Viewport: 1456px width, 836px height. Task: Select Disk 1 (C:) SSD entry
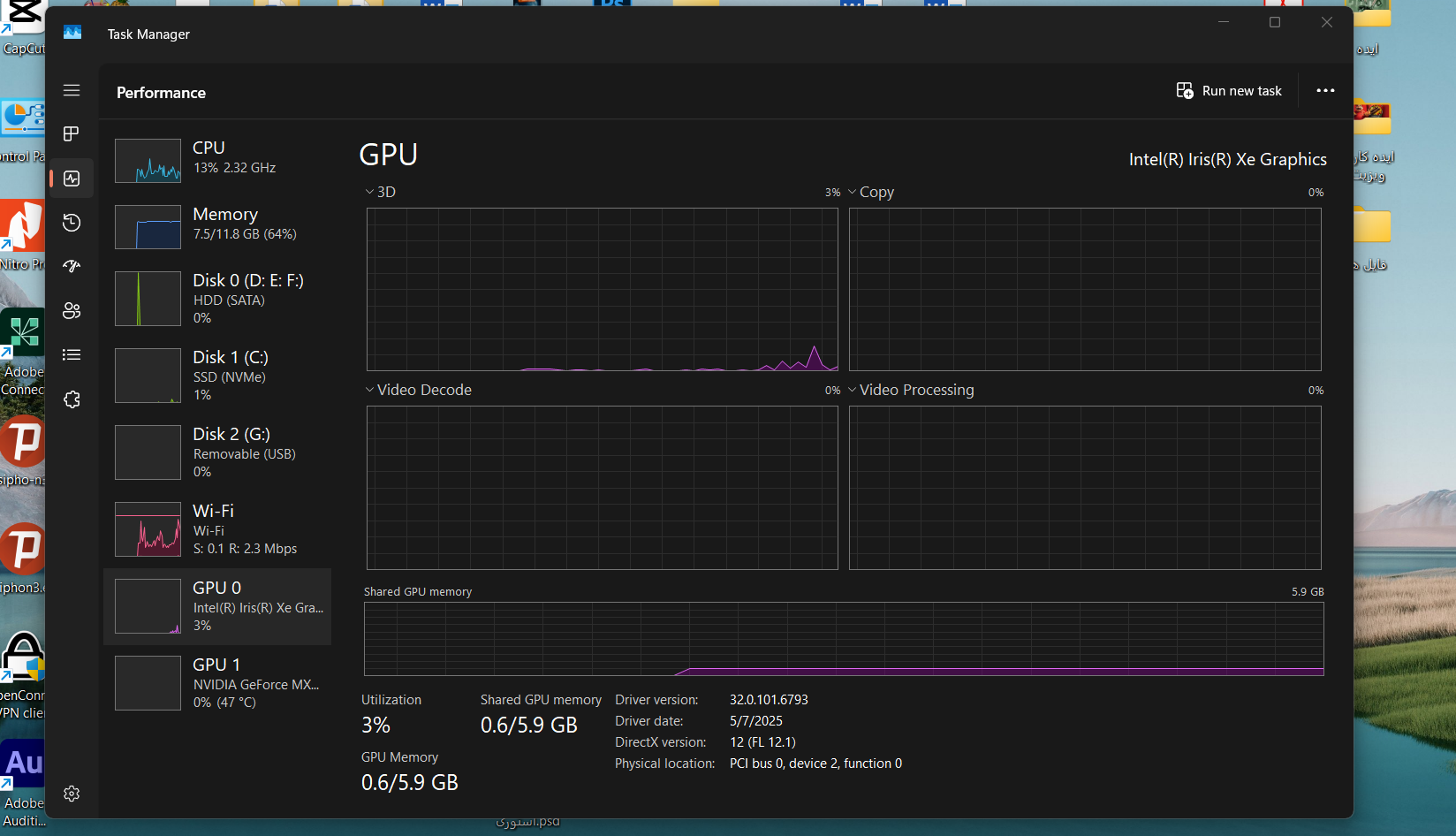[x=217, y=375]
